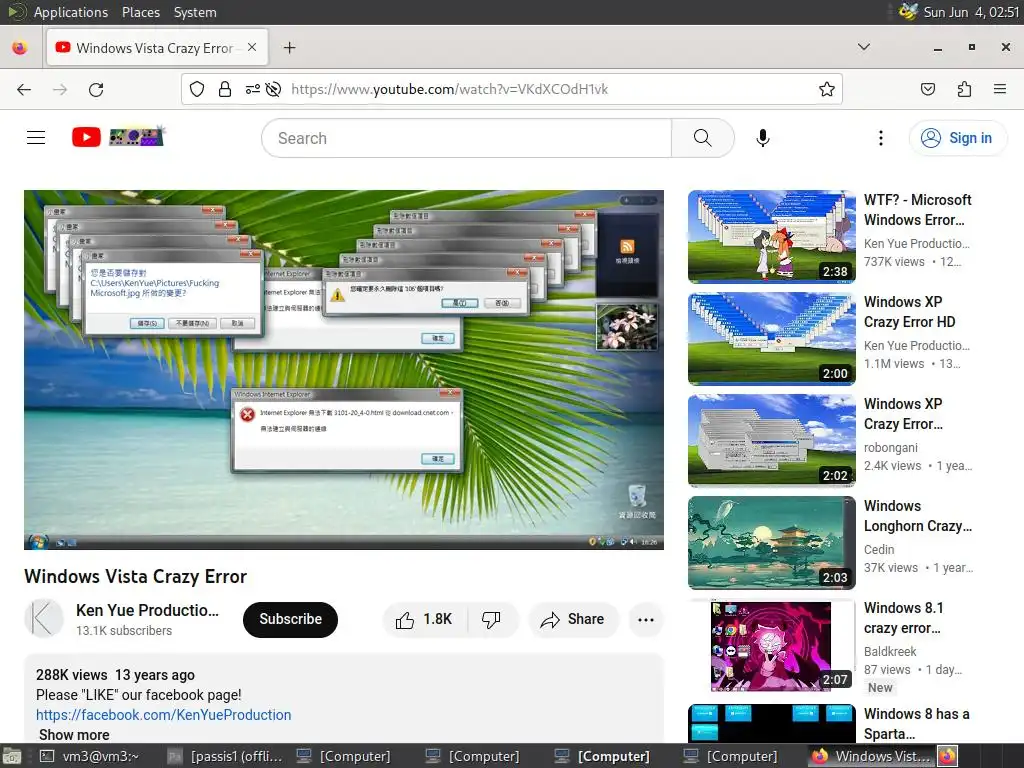This screenshot has height=768, width=1024.
Task: Click the Sign in button
Action: 958,138
